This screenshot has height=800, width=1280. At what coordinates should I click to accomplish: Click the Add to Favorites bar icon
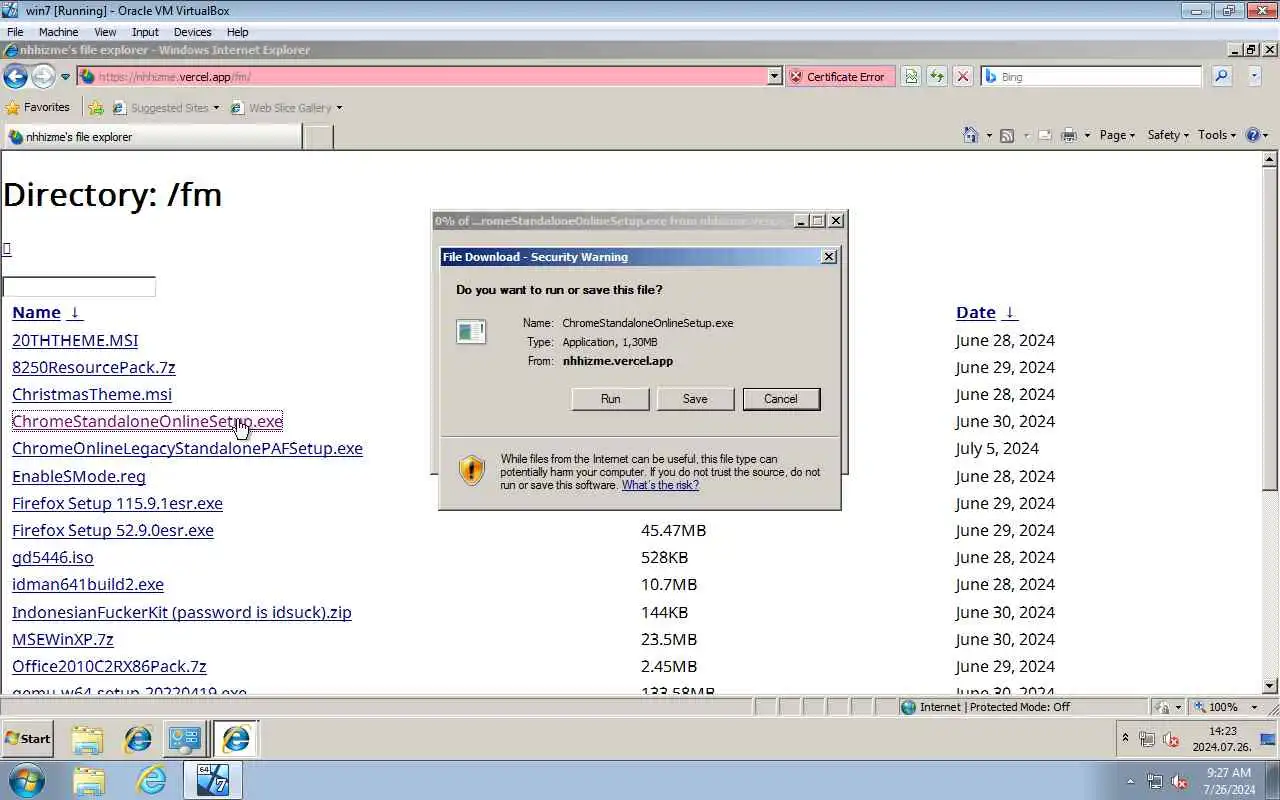(x=96, y=107)
